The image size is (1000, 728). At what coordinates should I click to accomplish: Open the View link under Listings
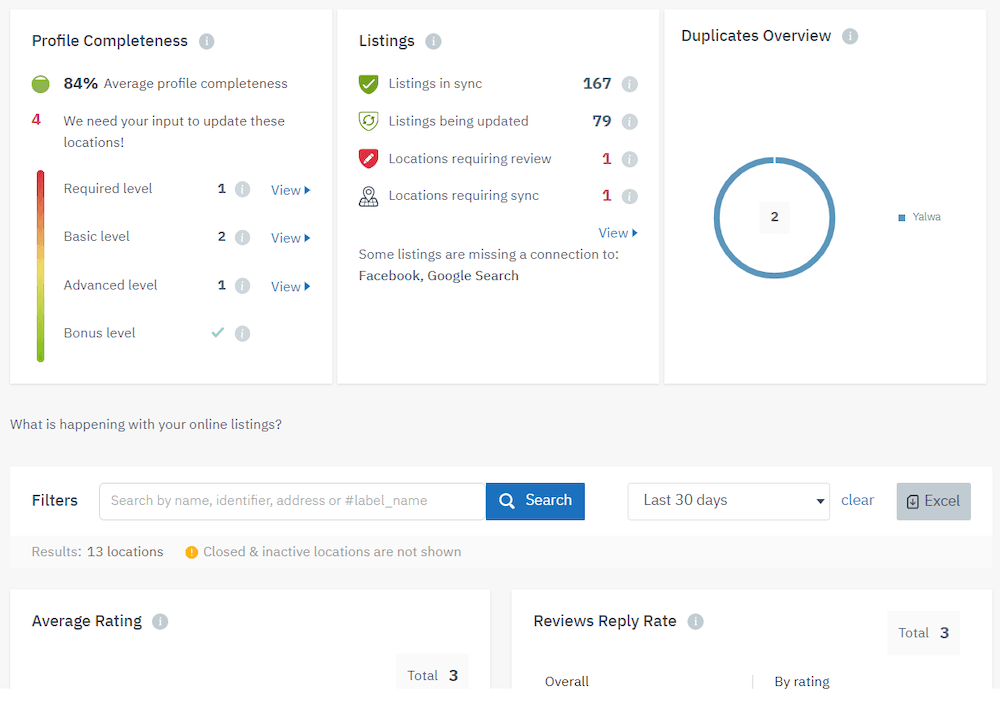point(617,233)
